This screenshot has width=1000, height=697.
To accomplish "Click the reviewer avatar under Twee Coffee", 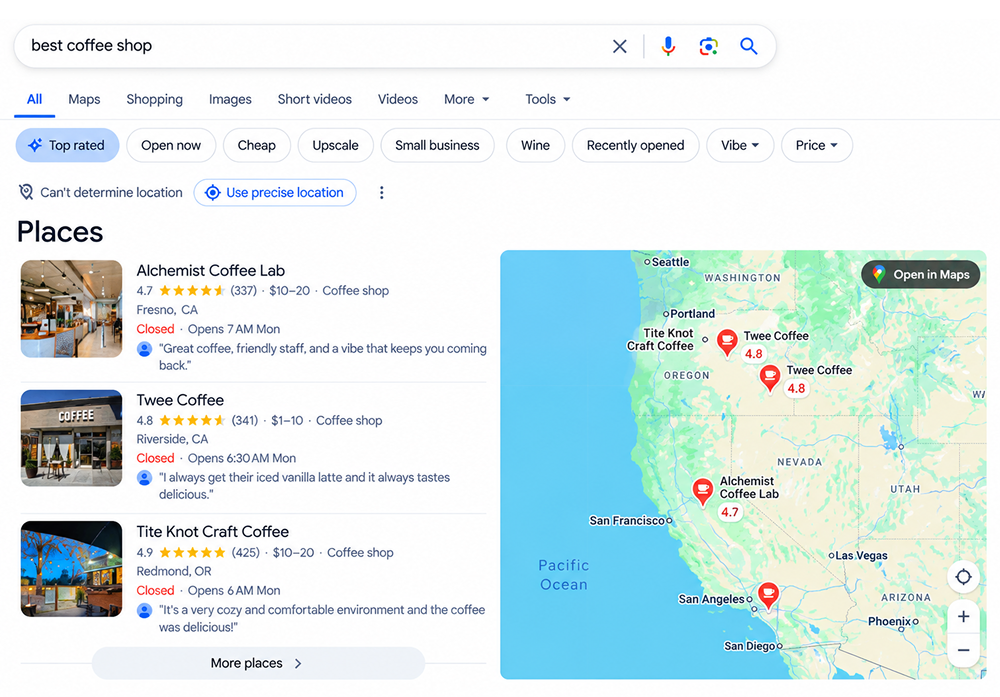I will pos(145,478).
